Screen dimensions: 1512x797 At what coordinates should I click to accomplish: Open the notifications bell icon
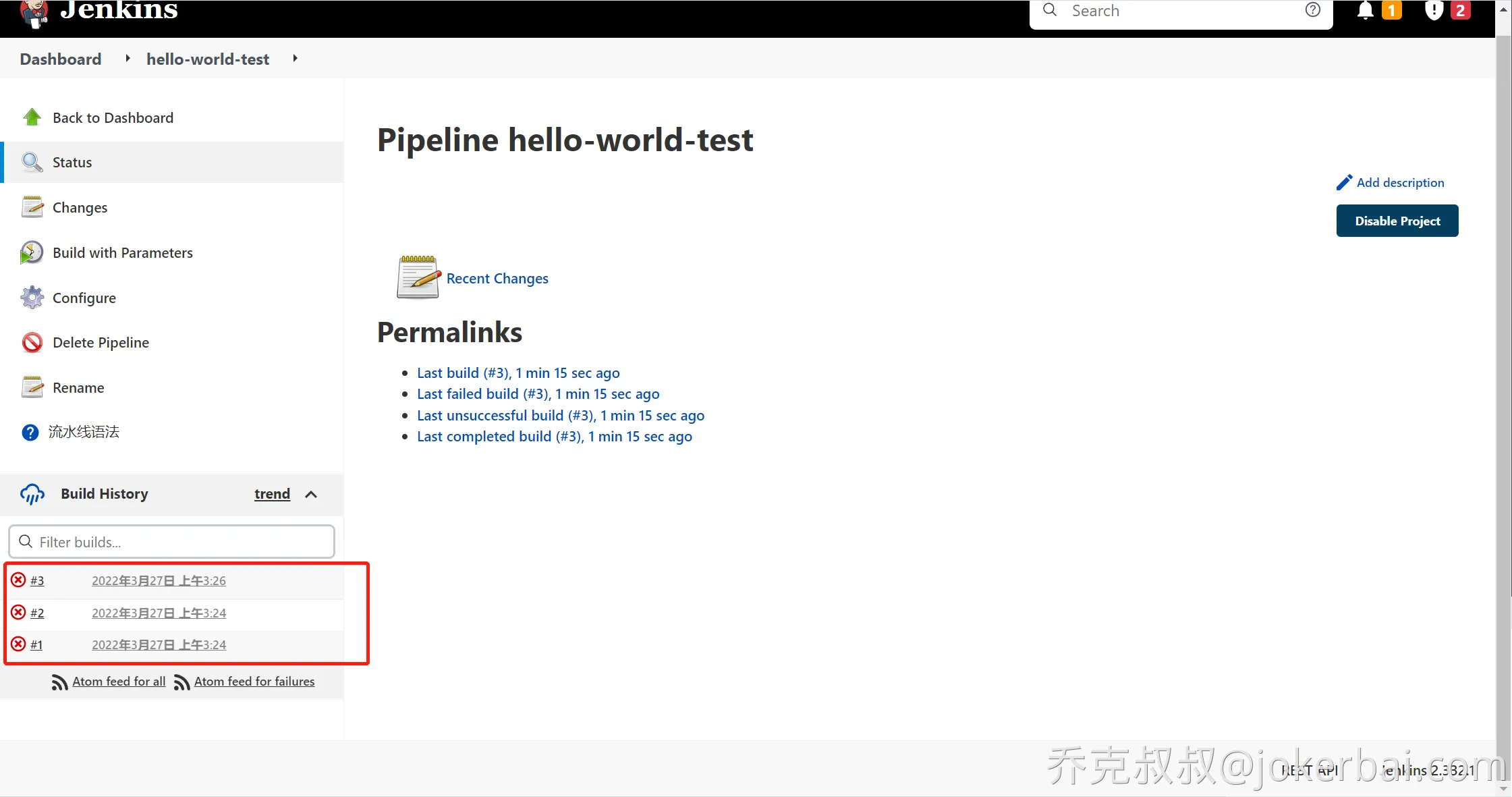[1365, 11]
